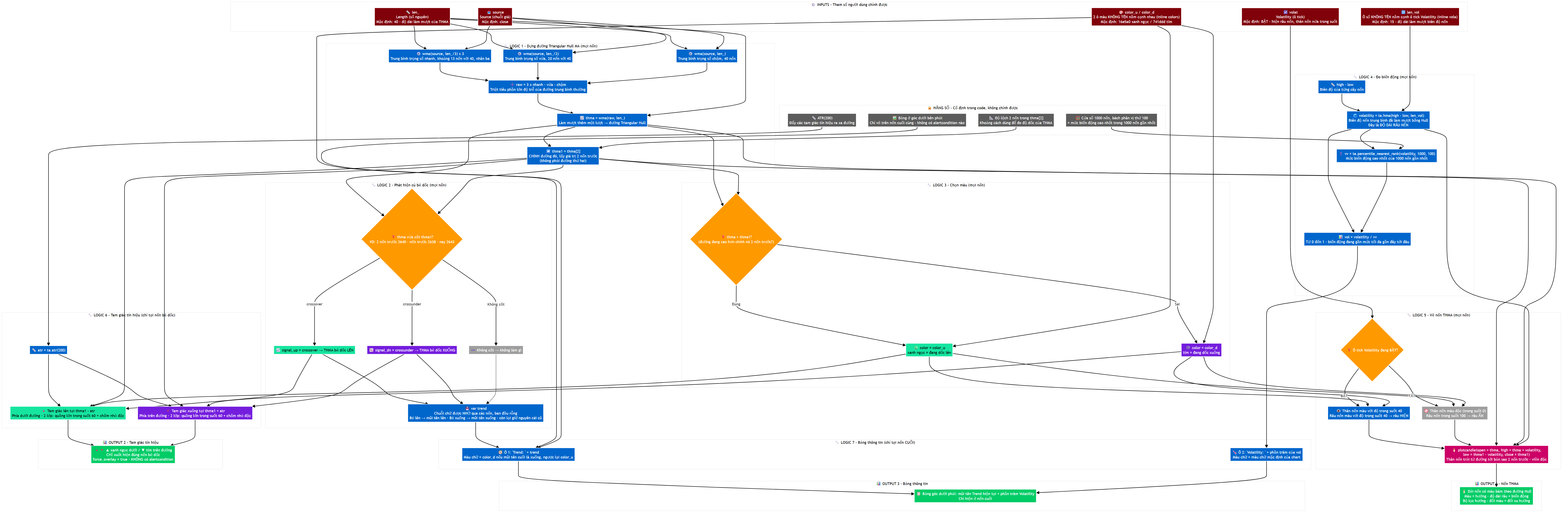The height and width of the screenshot is (515, 1568).
Task: Click the var trend node
Action: pos(475,413)
